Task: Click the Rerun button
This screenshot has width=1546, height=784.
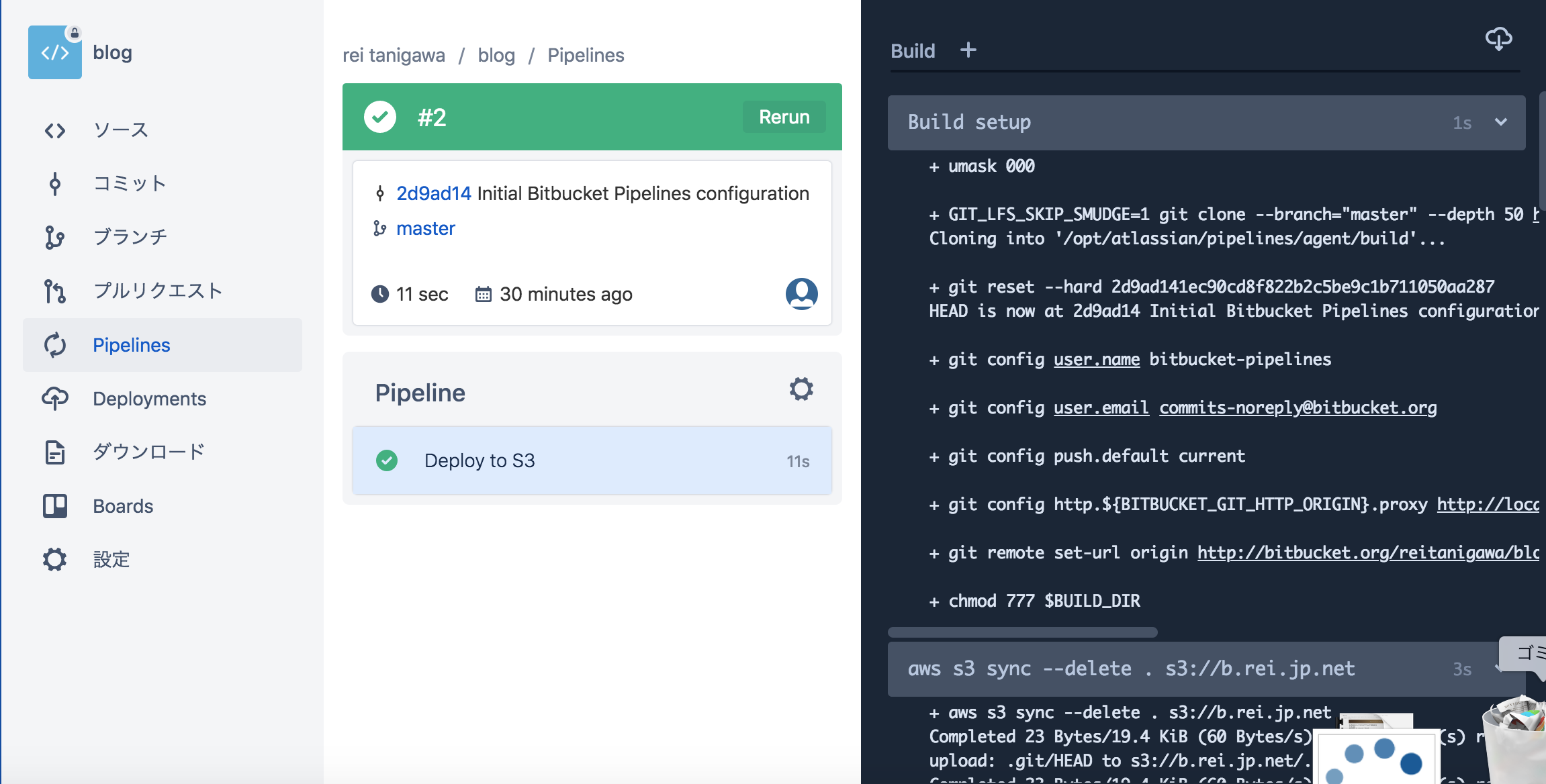Action: (784, 117)
